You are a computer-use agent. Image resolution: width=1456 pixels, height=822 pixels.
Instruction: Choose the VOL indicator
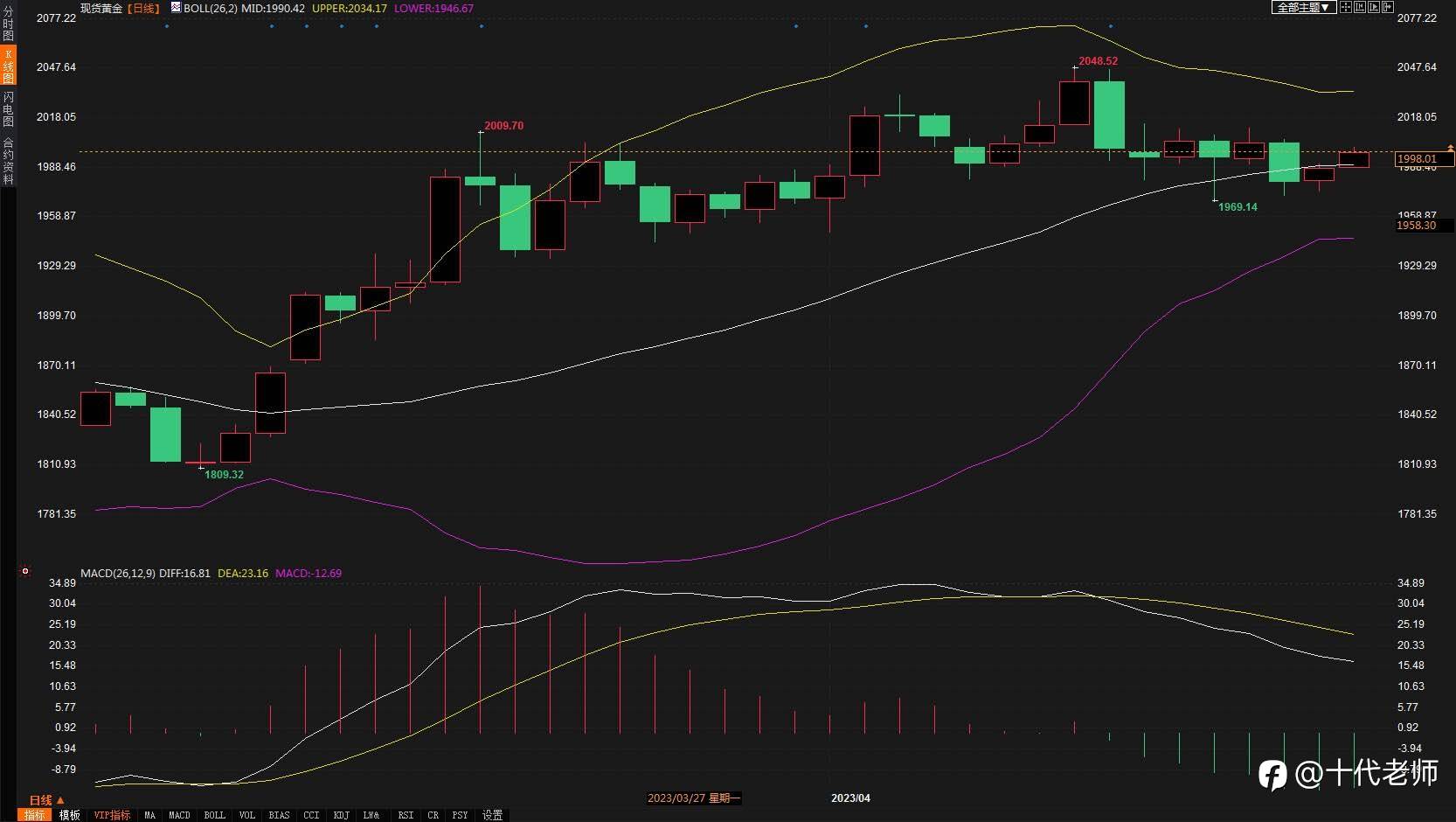247,815
